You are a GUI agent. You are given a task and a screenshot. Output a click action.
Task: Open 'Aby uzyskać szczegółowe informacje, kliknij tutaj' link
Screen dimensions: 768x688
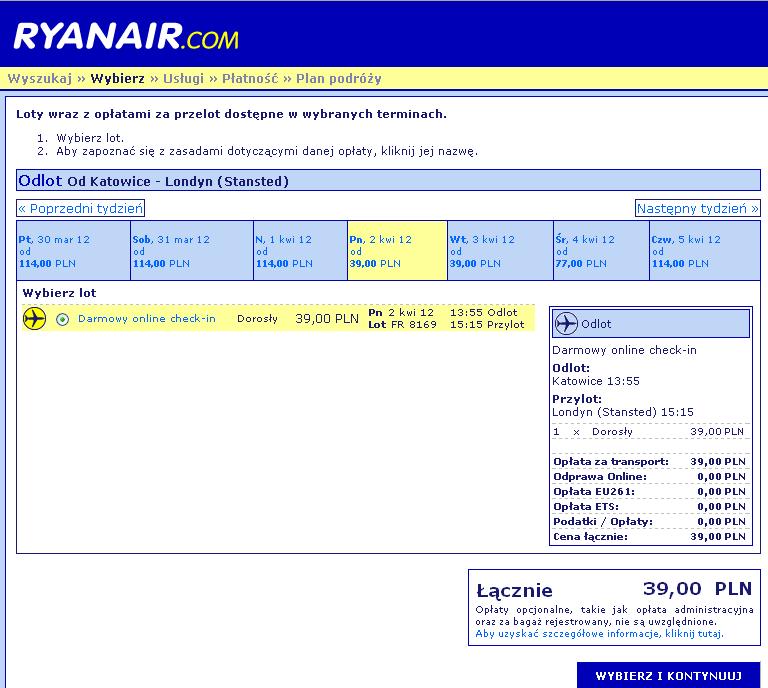point(600,634)
